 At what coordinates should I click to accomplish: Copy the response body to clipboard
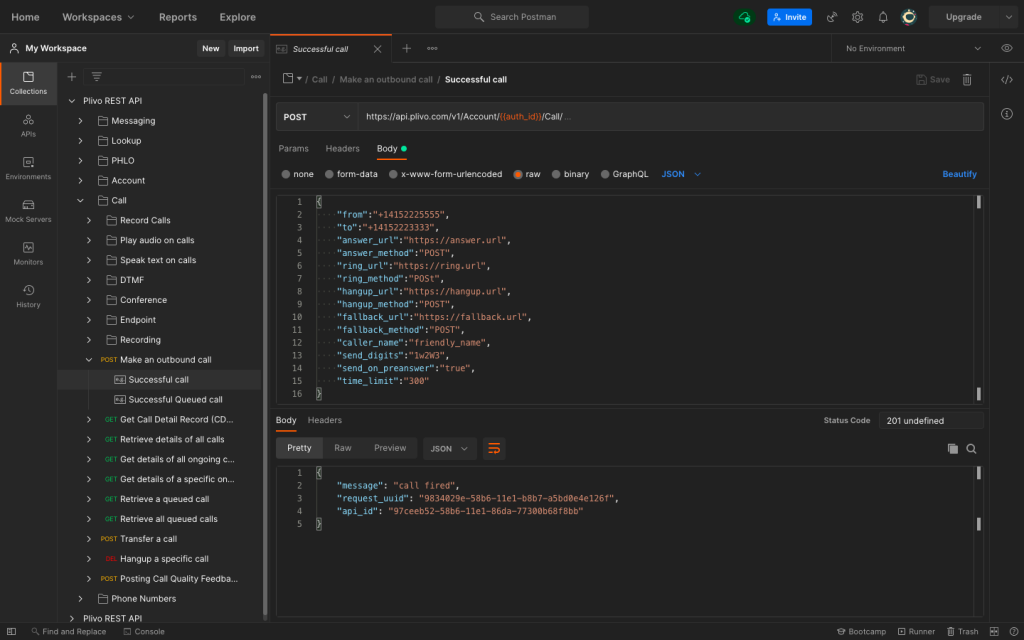pyautogui.click(x=953, y=449)
